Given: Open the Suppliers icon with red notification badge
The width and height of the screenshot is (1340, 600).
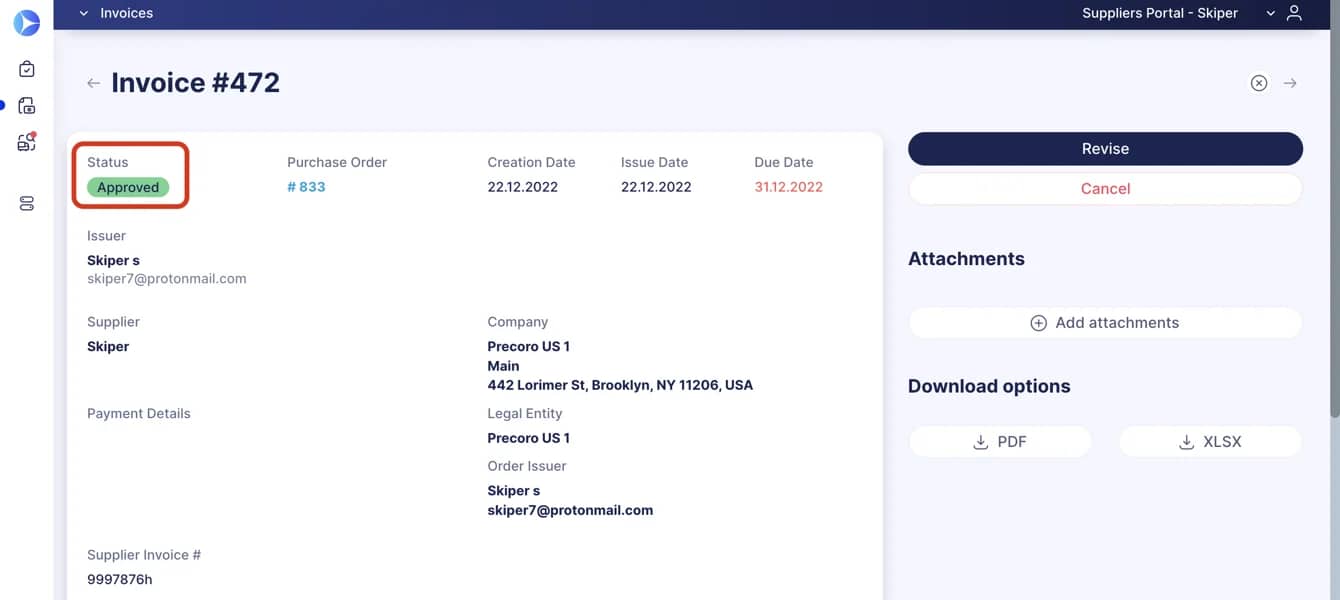Looking at the screenshot, I should (26, 142).
